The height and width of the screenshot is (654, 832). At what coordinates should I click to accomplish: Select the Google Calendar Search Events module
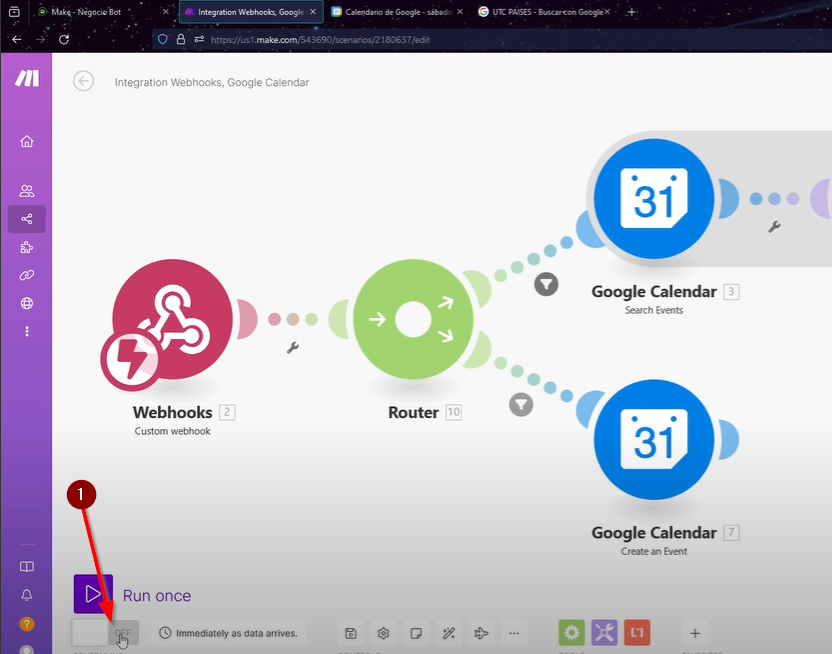tap(654, 199)
